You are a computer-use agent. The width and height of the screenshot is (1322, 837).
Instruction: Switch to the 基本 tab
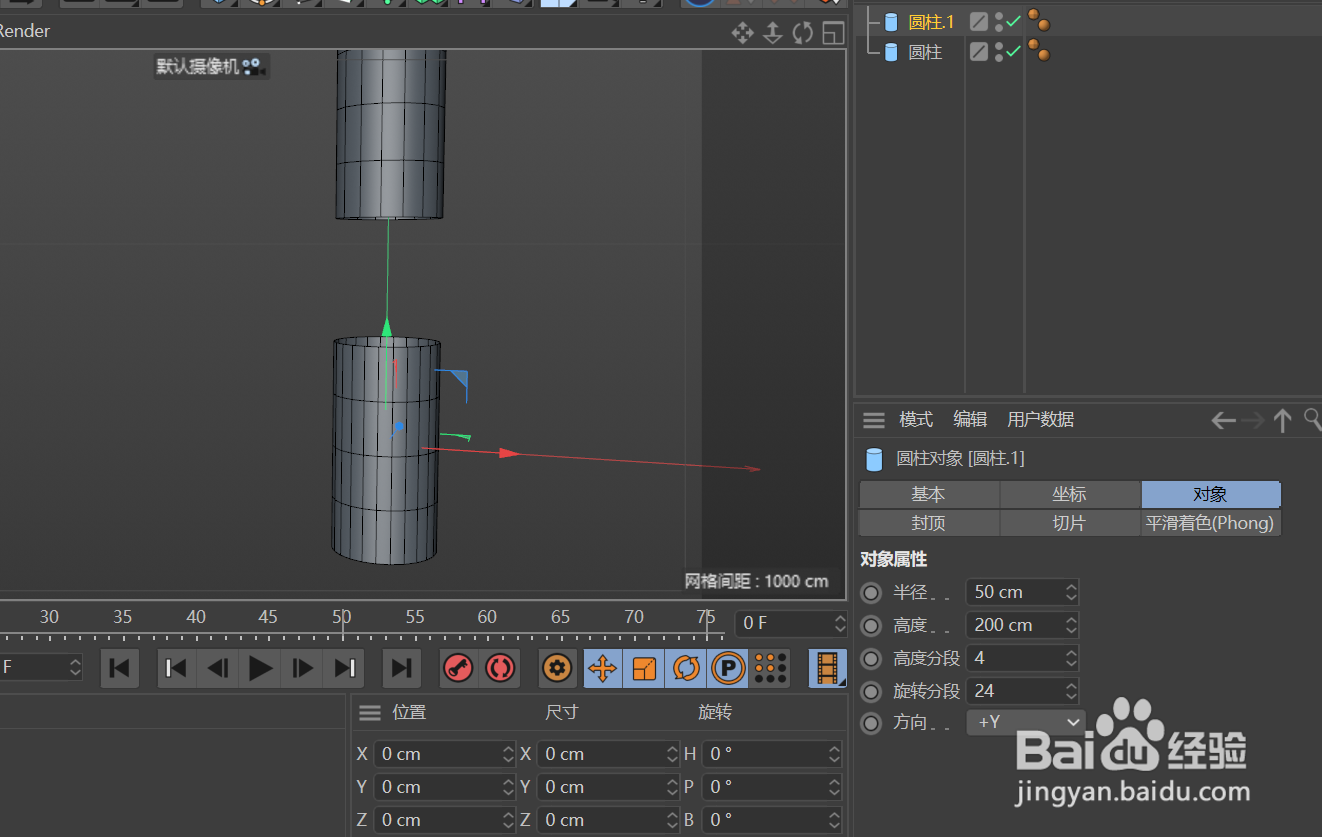click(x=928, y=494)
